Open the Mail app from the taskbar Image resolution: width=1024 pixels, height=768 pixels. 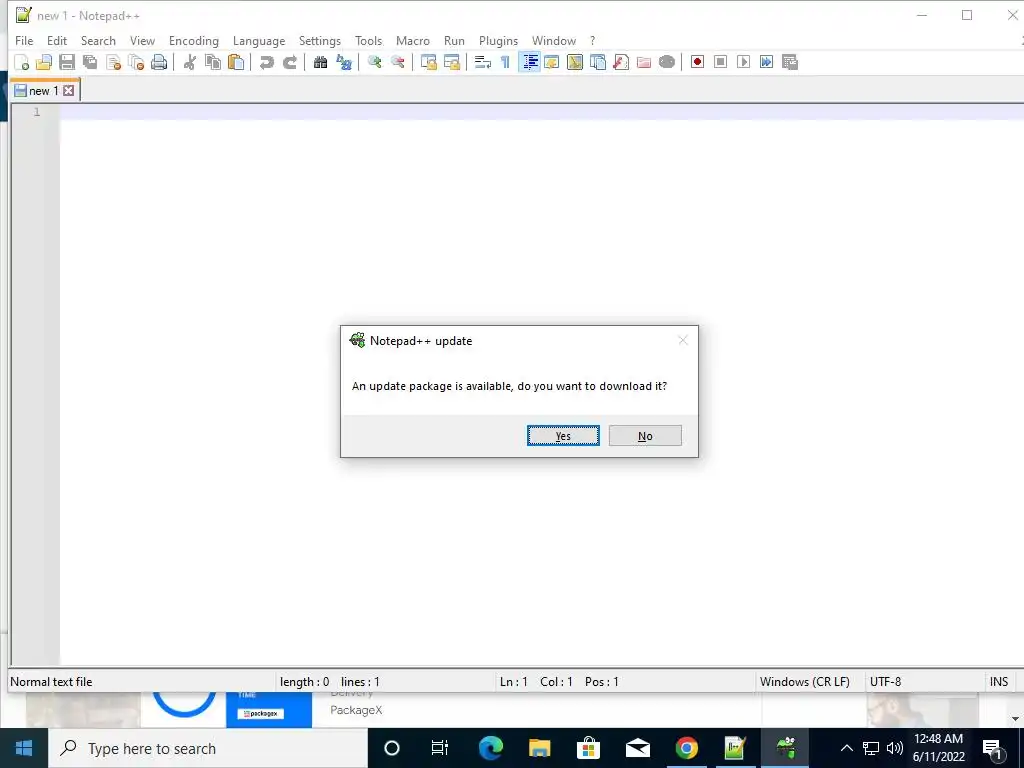point(637,748)
